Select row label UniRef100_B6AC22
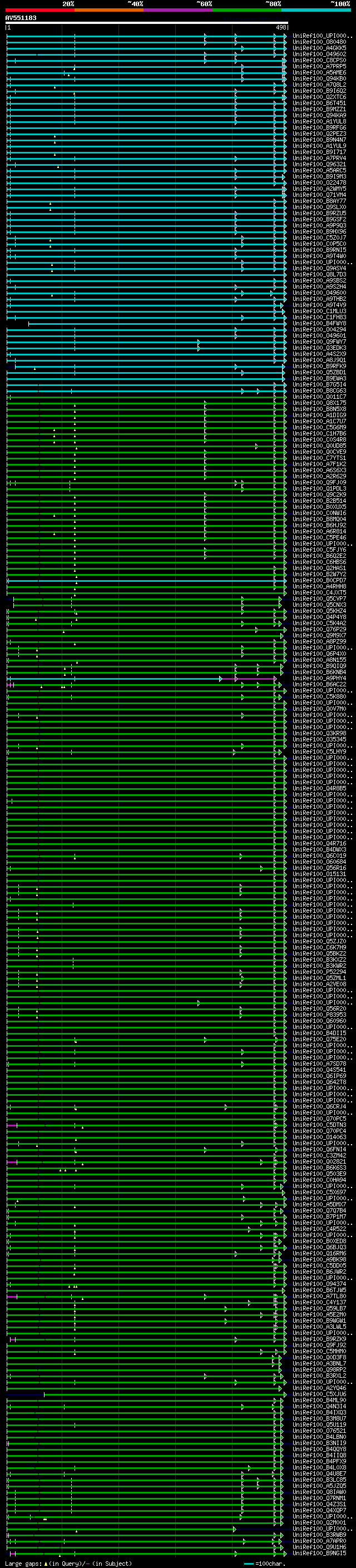 pyautogui.click(x=319, y=684)
